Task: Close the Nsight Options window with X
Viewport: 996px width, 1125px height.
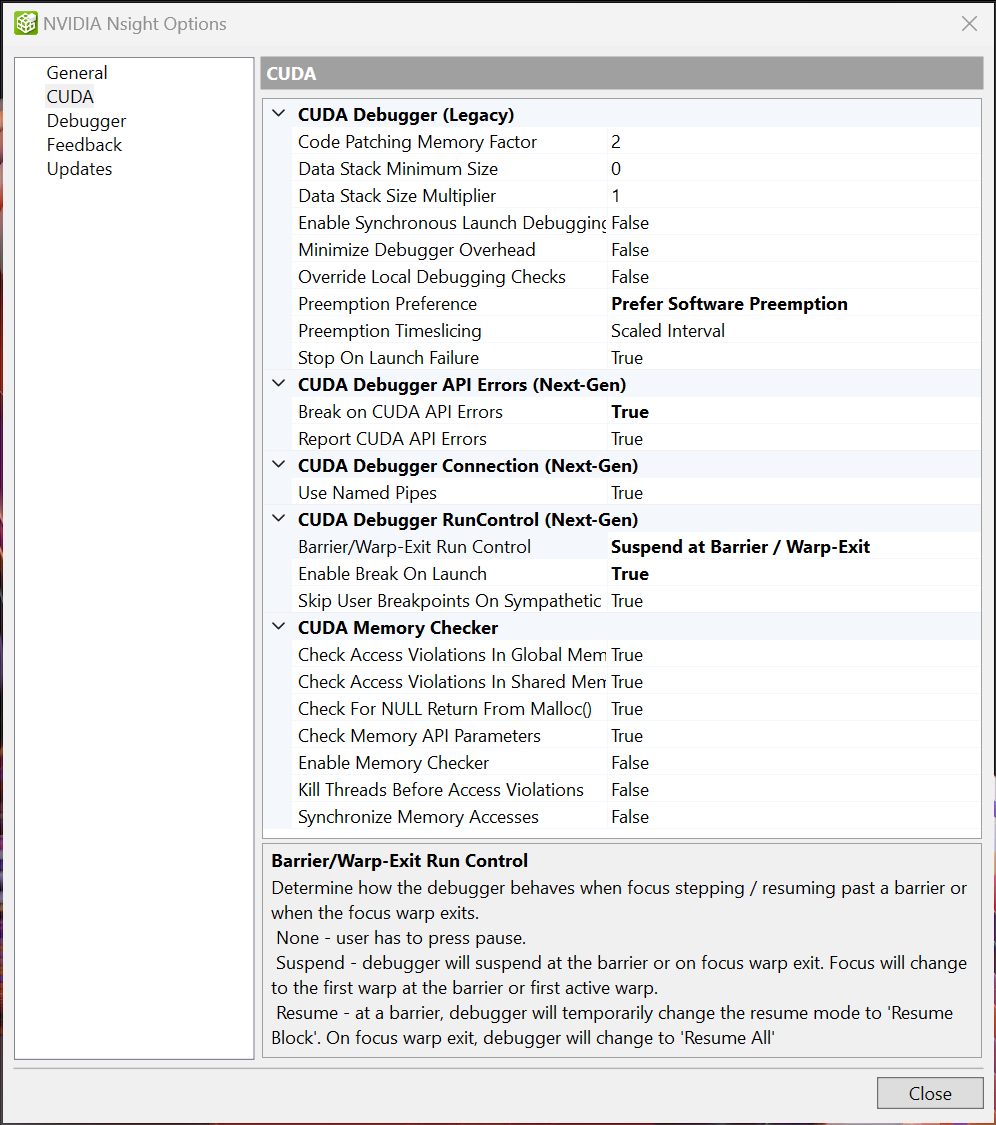Action: point(969,24)
